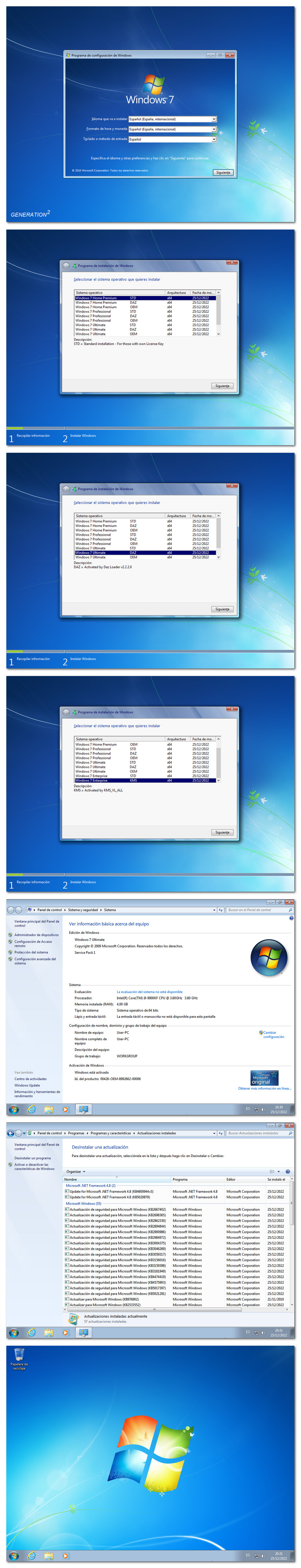Click Windows Explorer folder icon on desktop screenshot taskbar
Screen dimensions: 301x1568
point(48,1556)
